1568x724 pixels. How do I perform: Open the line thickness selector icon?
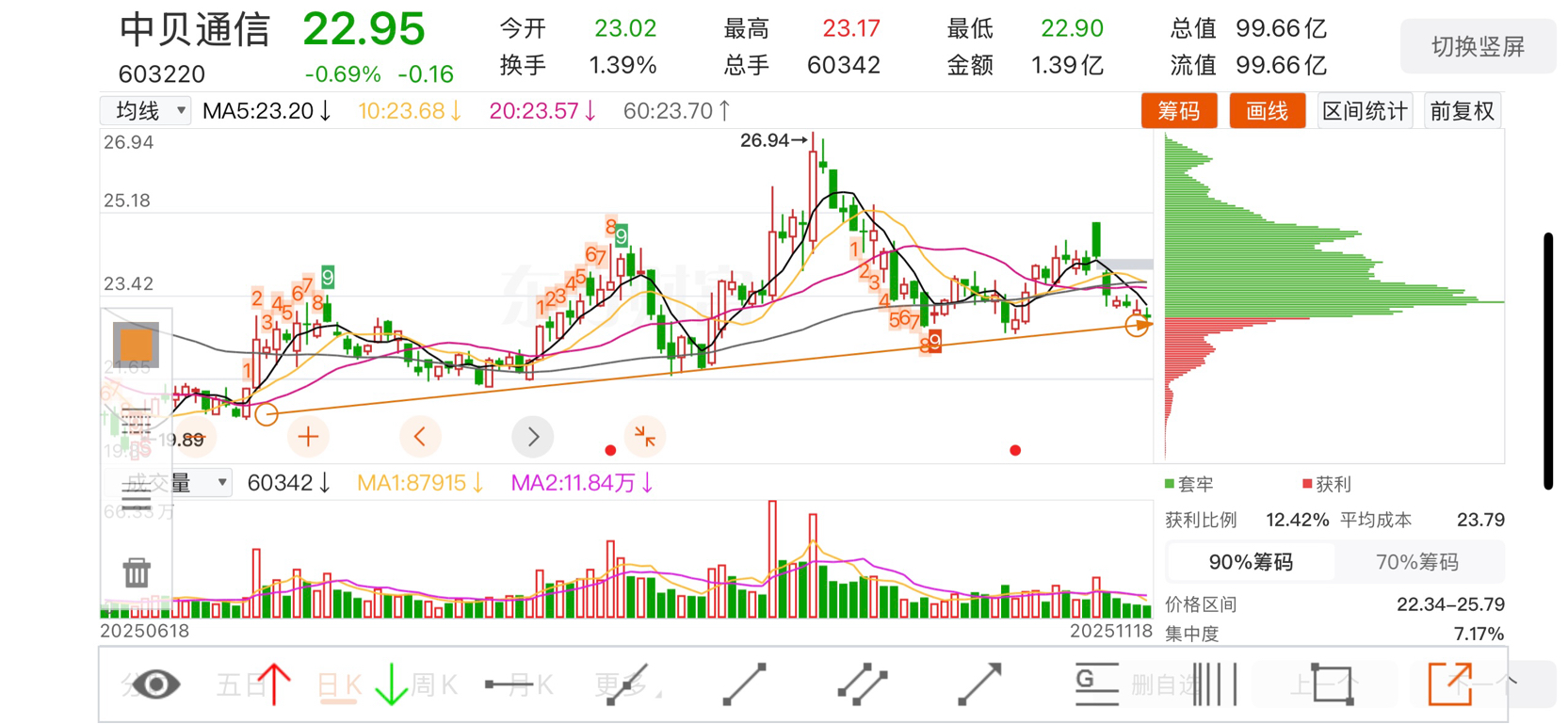137,496
